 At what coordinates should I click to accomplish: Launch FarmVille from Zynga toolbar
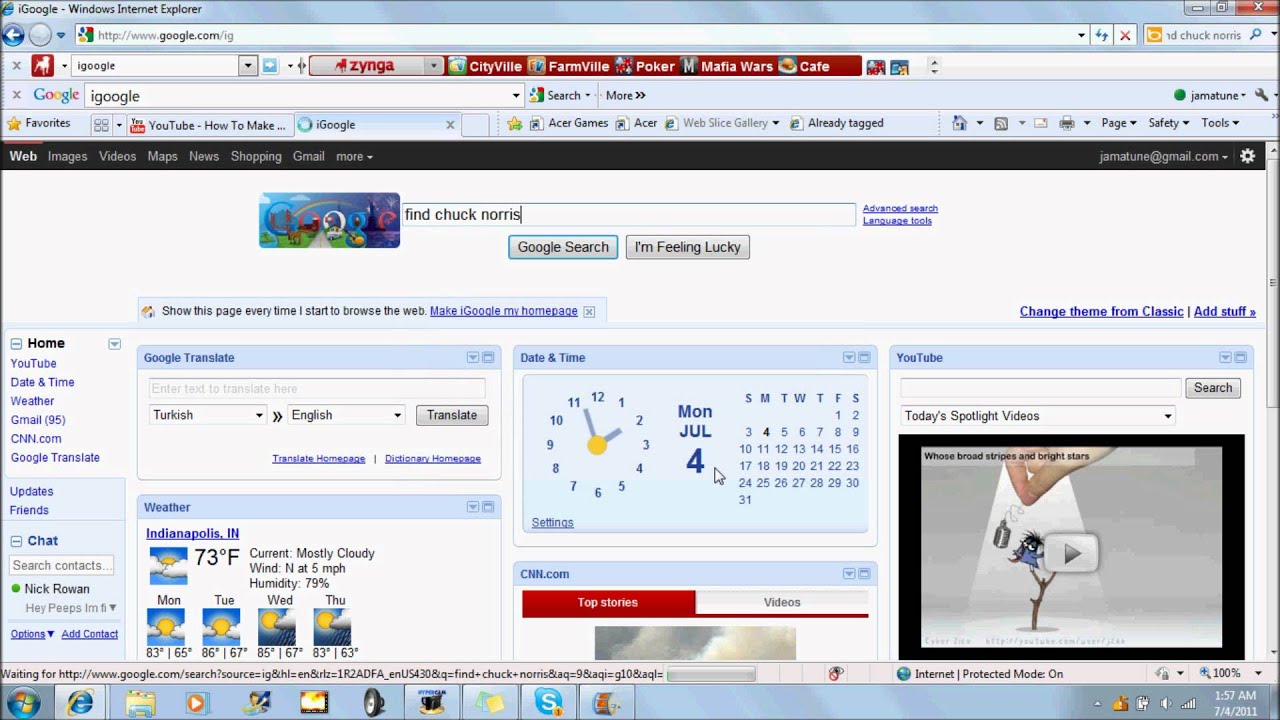[569, 66]
